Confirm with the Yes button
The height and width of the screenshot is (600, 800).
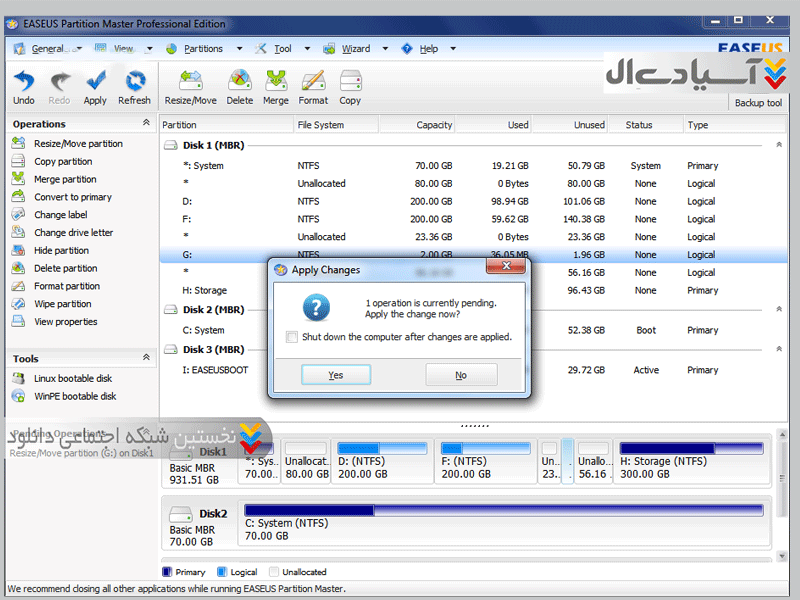[x=336, y=375]
